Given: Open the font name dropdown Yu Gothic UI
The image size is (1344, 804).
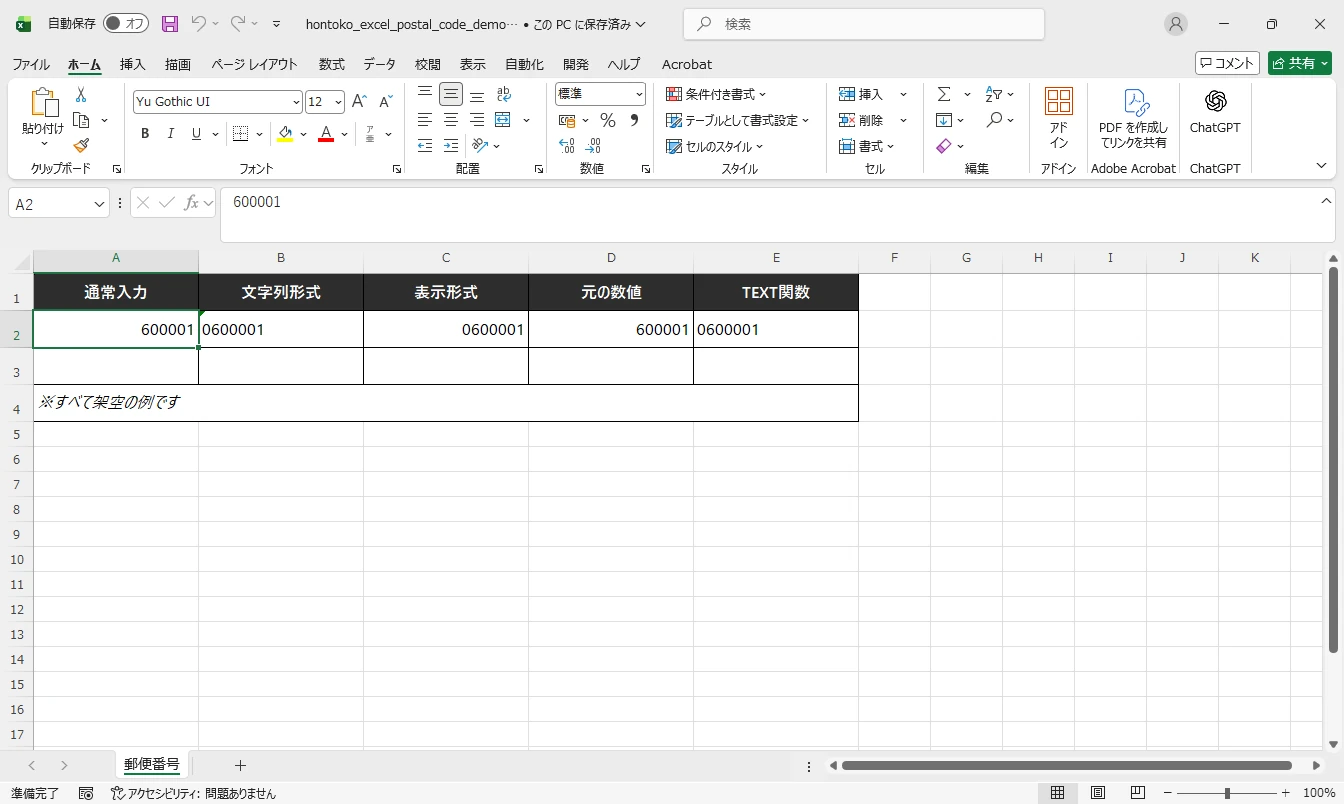Looking at the screenshot, I should tap(296, 102).
